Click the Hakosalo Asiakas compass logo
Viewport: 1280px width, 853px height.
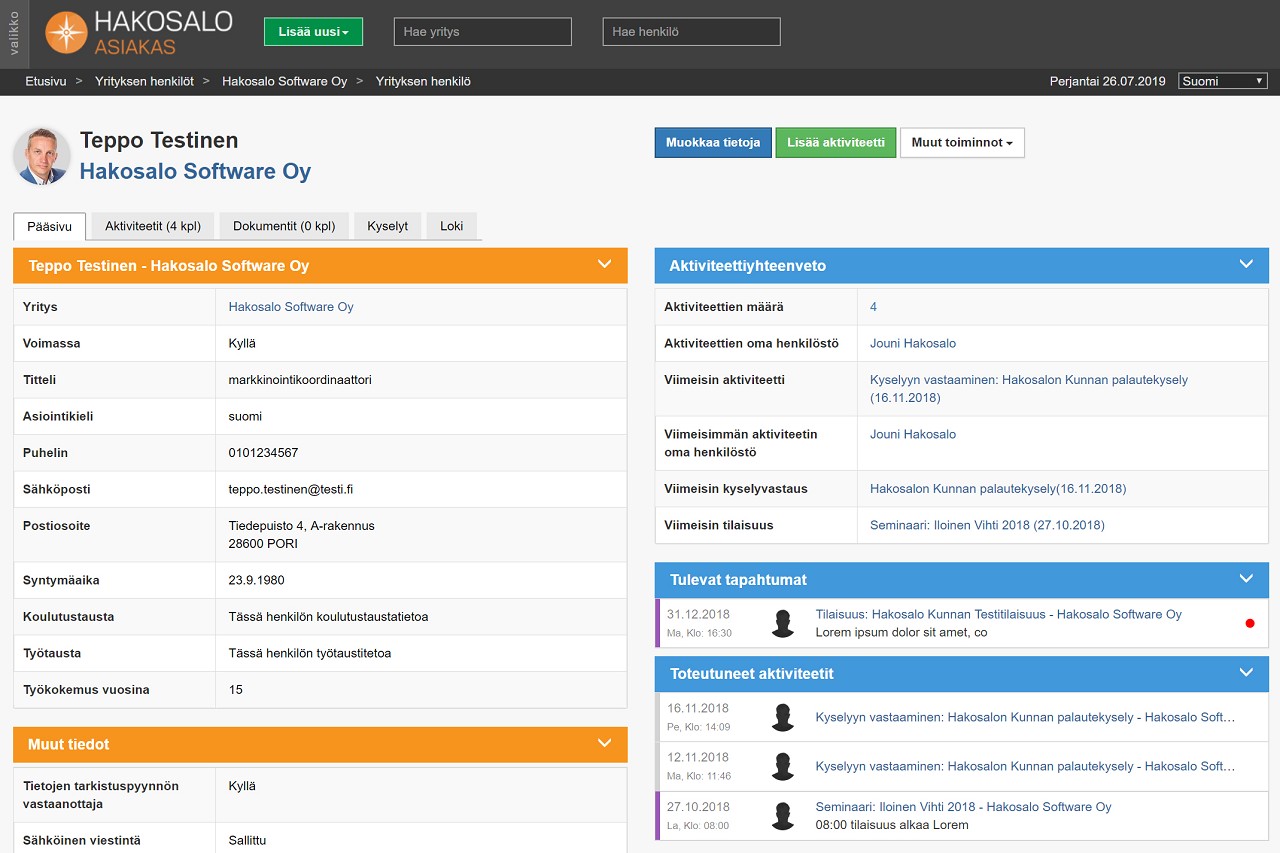(139, 33)
